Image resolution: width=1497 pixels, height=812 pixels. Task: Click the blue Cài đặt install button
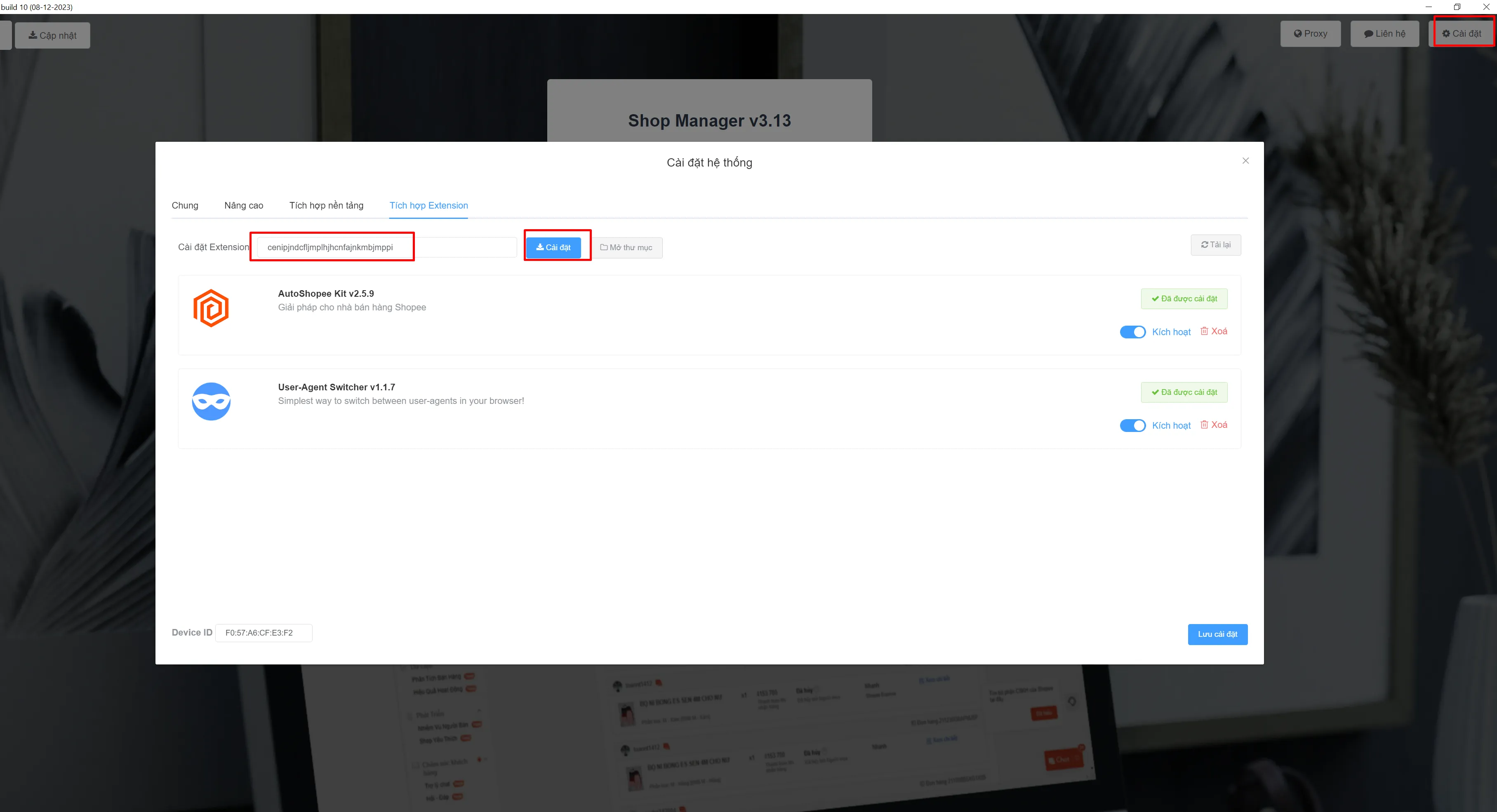(553, 247)
